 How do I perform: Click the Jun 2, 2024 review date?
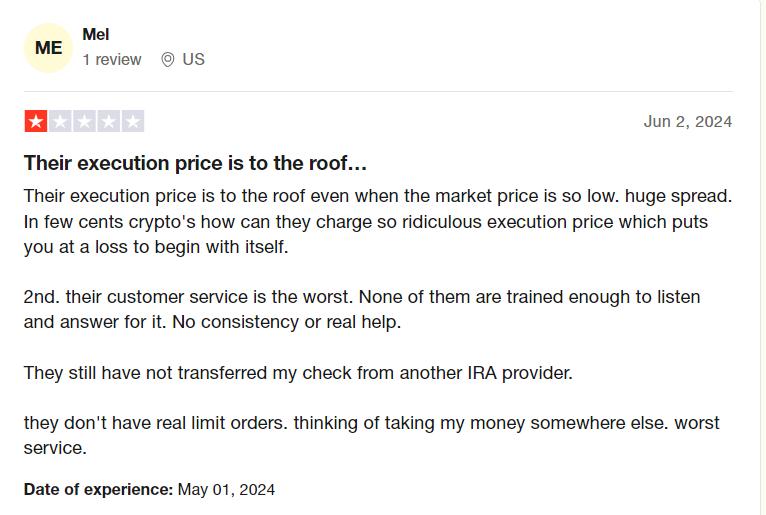tap(688, 122)
